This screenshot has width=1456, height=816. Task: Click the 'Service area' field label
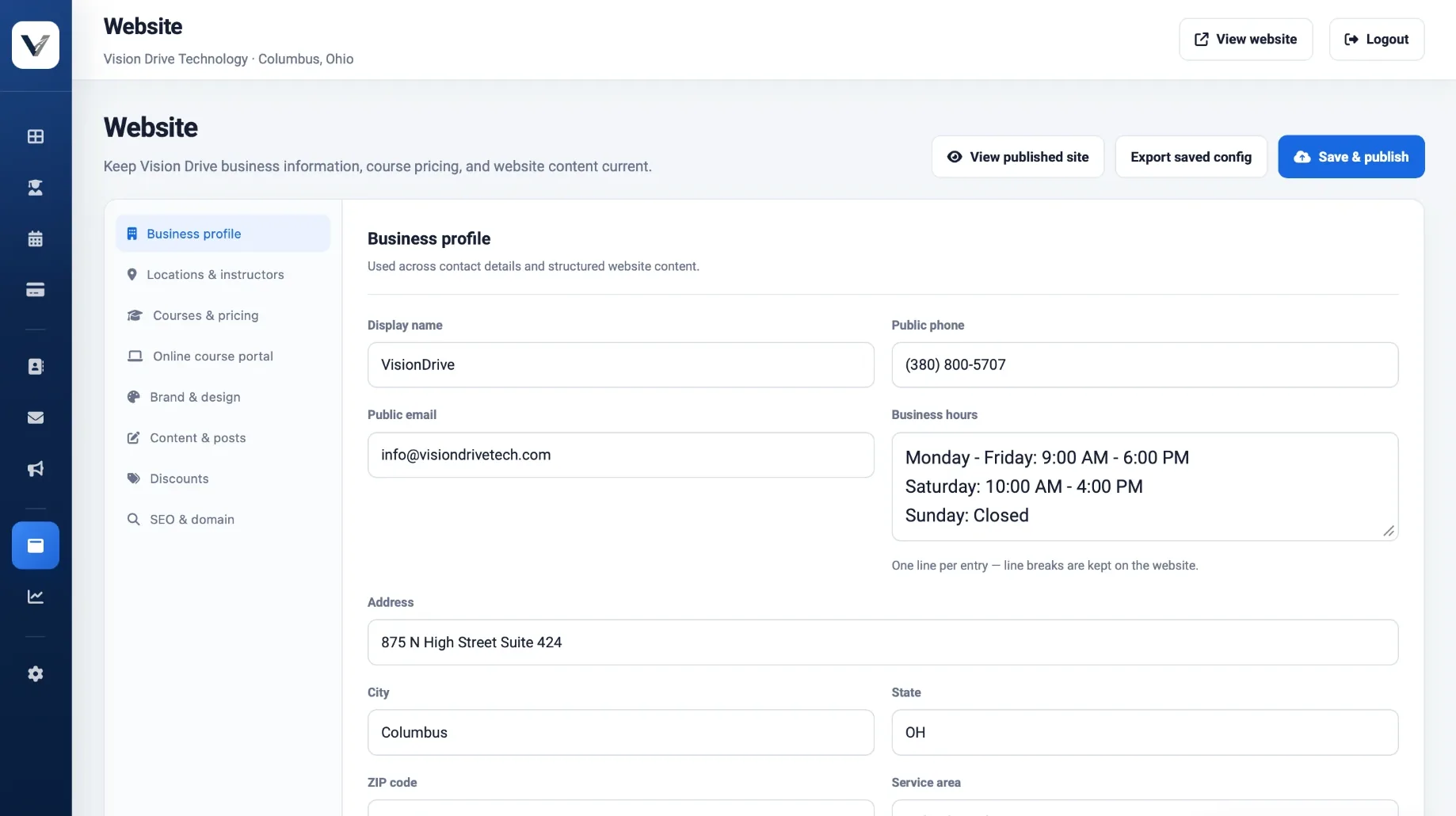pos(926,783)
